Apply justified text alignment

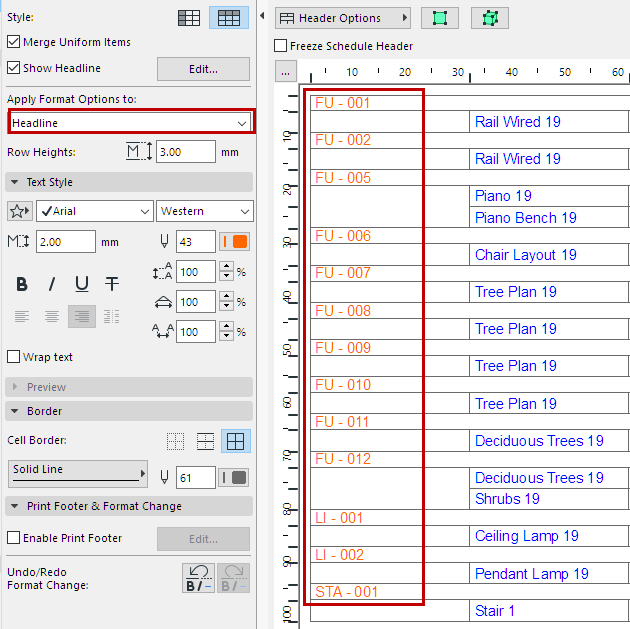click(112, 317)
